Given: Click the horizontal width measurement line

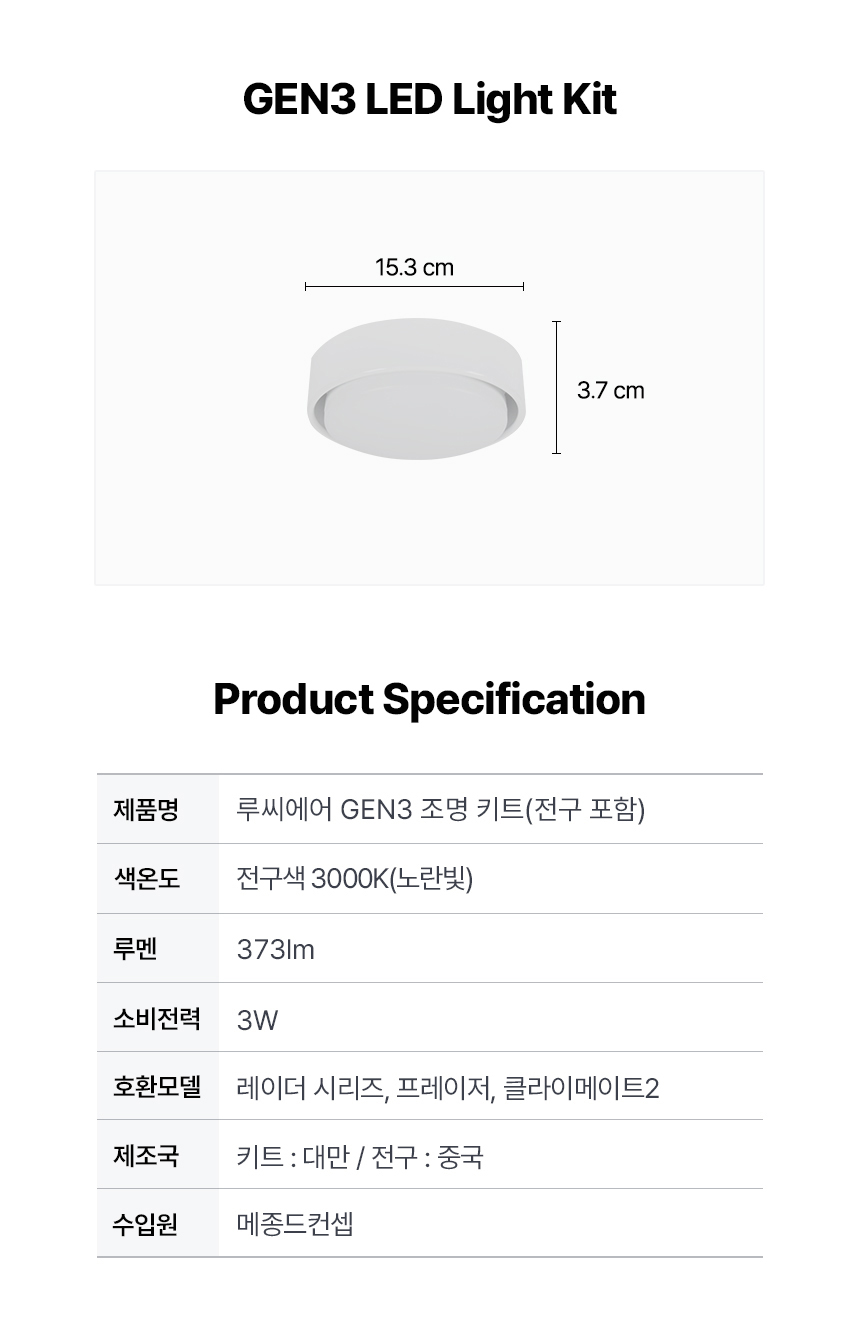Looking at the screenshot, I should tap(414, 287).
